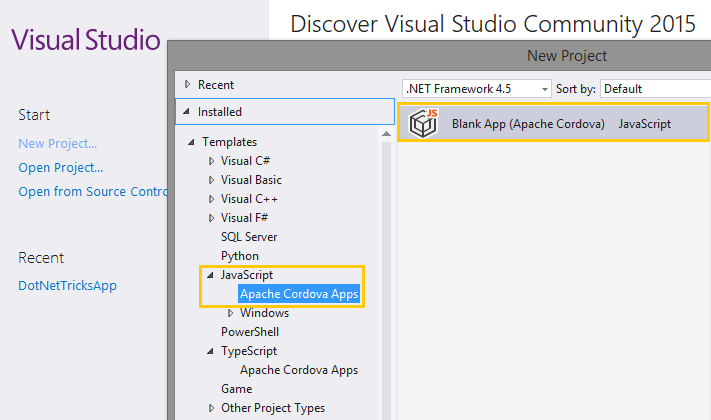Expand the Windows node under JavaScript
Viewport: 711px width, 420px height.
(230, 313)
